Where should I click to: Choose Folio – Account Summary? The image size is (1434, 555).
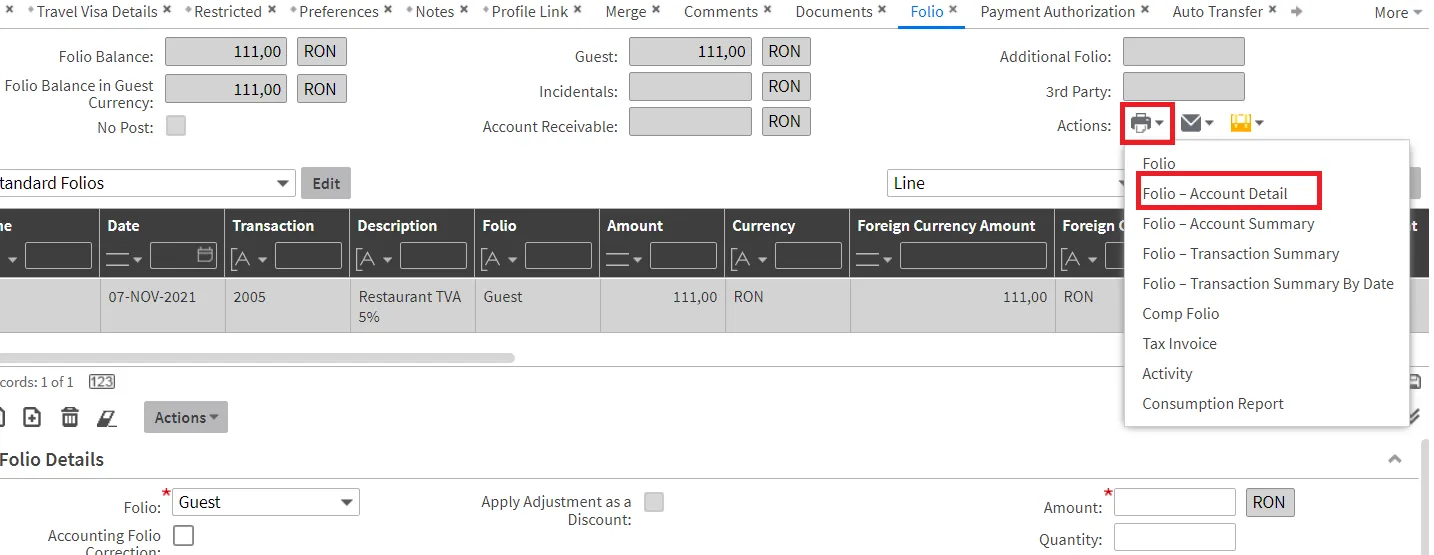(x=1228, y=224)
